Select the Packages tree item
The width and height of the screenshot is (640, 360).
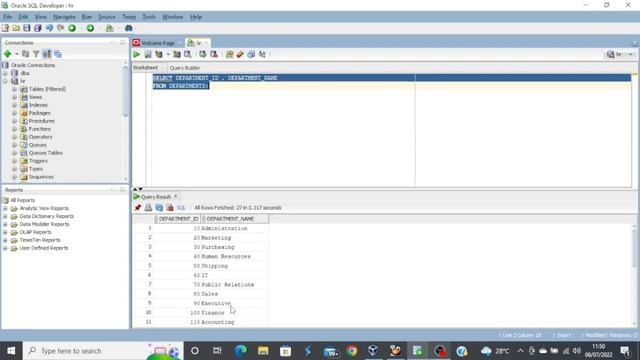coord(40,113)
